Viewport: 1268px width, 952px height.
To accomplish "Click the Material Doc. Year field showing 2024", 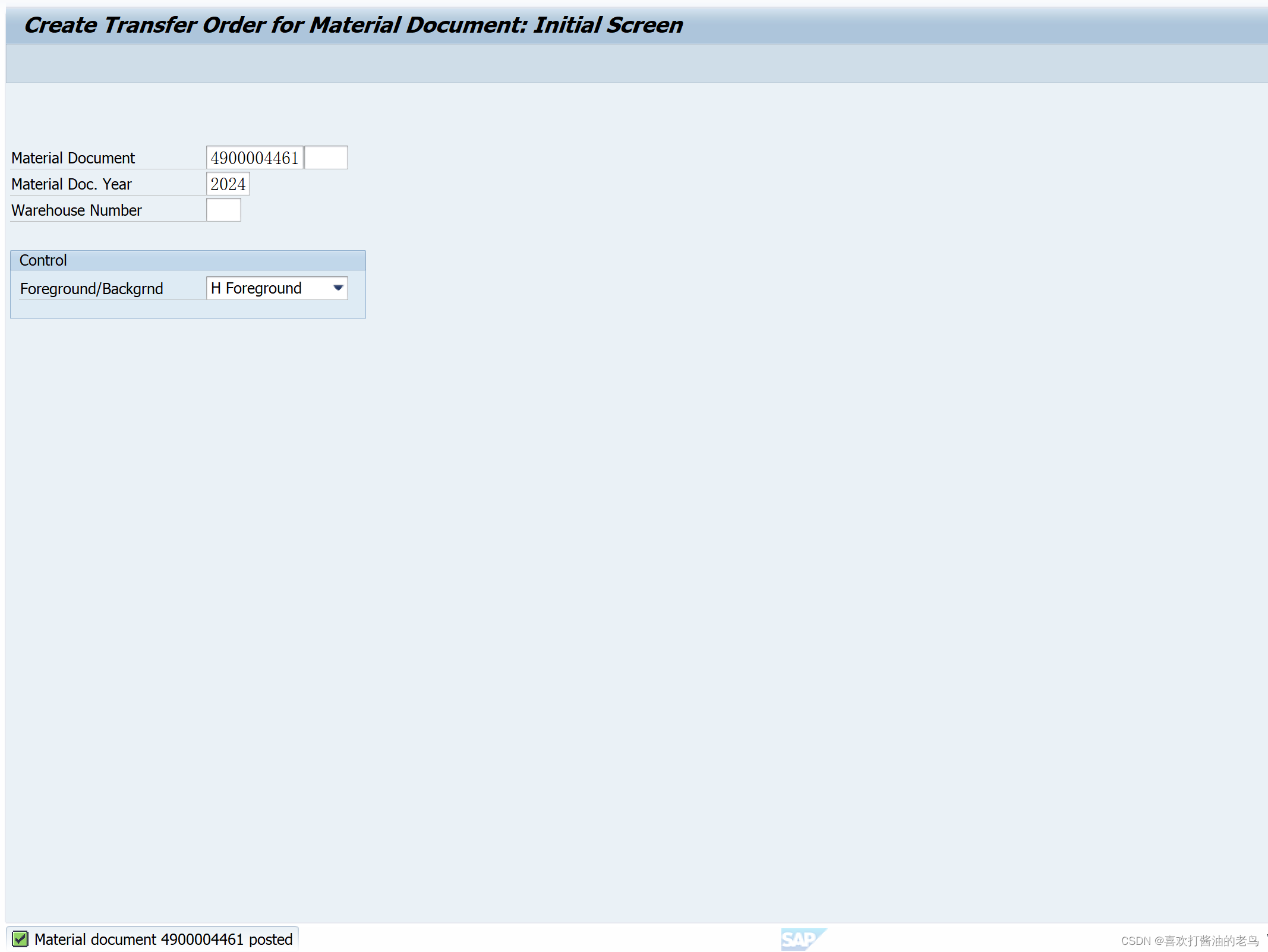I will (x=228, y=183).
